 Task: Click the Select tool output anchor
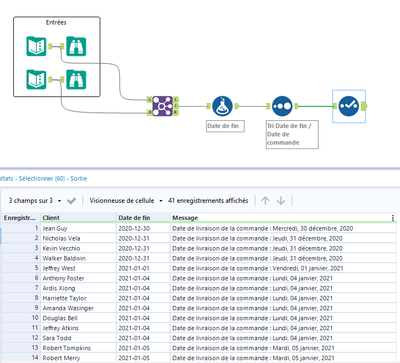point(364,106)
